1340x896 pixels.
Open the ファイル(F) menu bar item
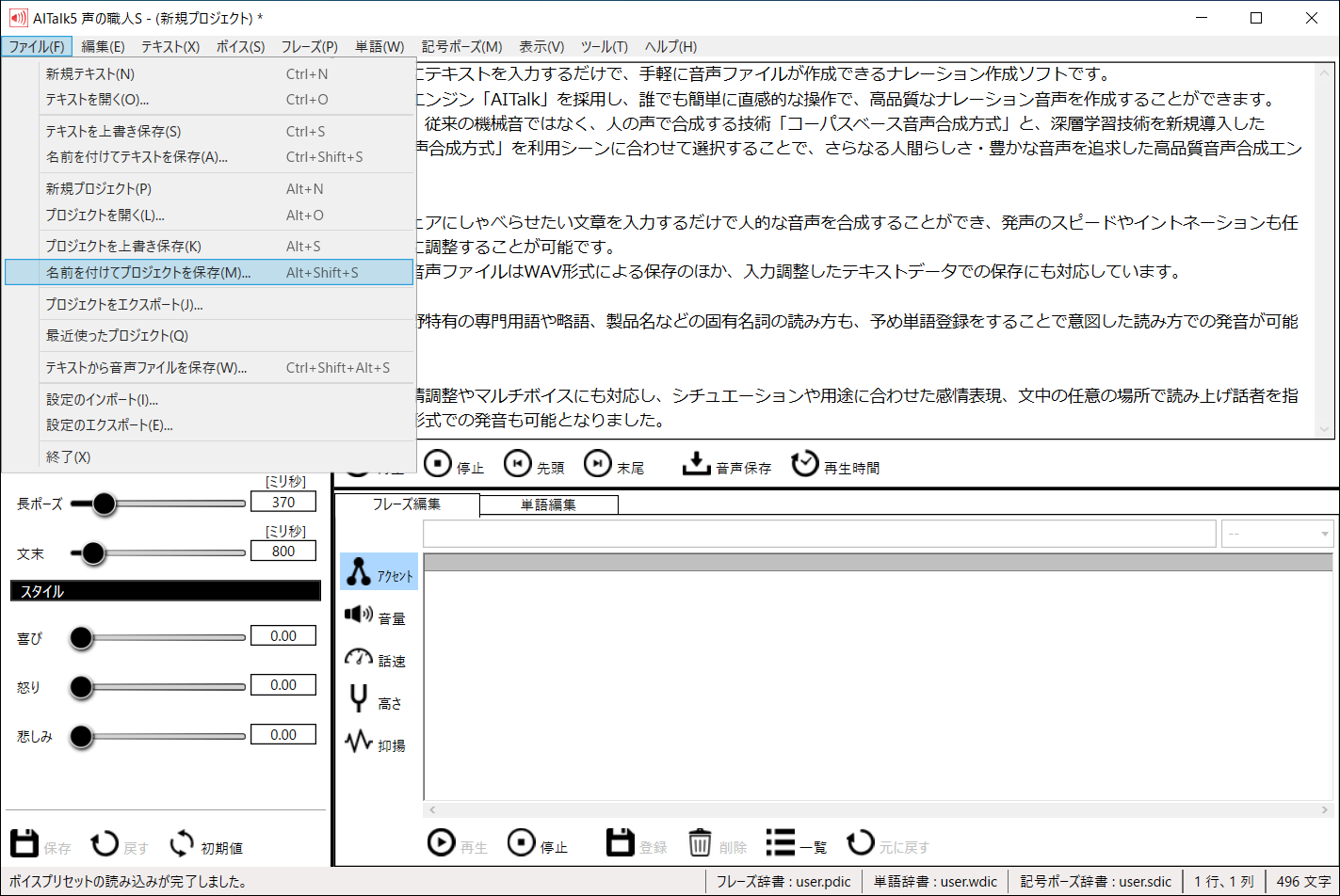pyautogui.click(x=37, y=47)
